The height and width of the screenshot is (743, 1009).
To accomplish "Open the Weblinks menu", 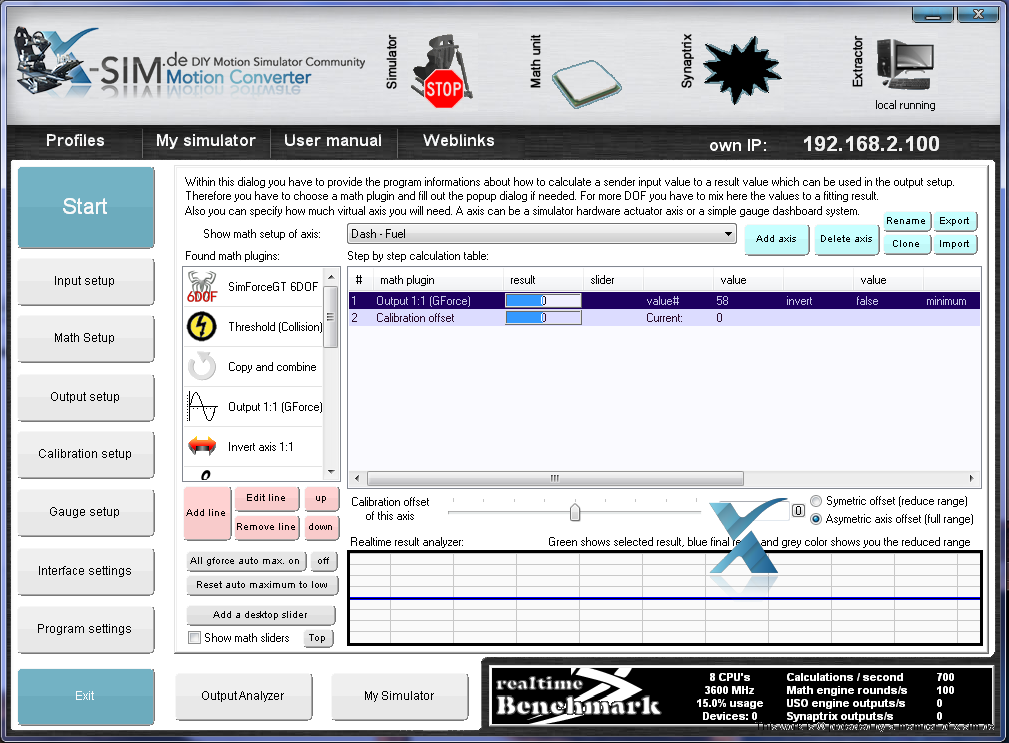I will pyautogui.click(x=458, y=141).
